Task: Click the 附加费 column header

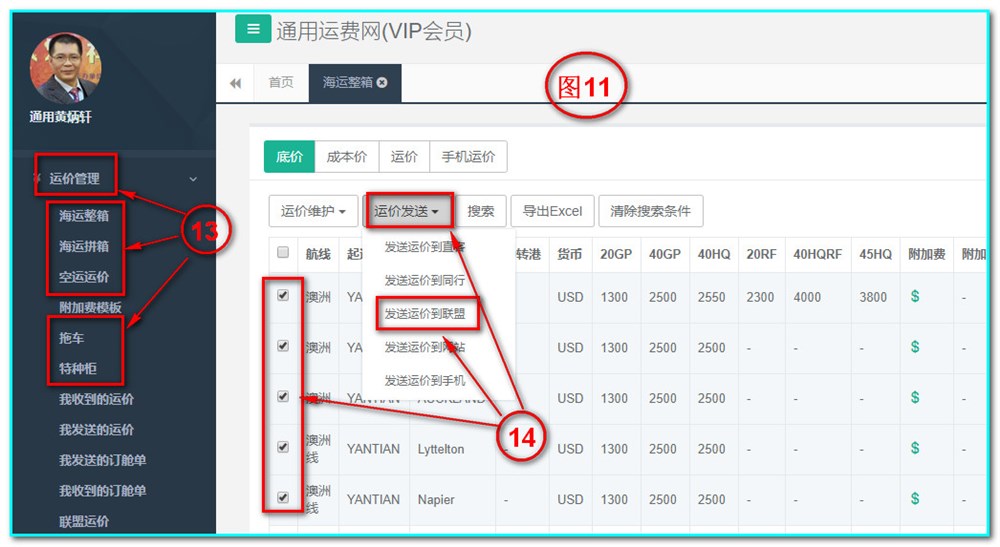Action: (927, 254)
